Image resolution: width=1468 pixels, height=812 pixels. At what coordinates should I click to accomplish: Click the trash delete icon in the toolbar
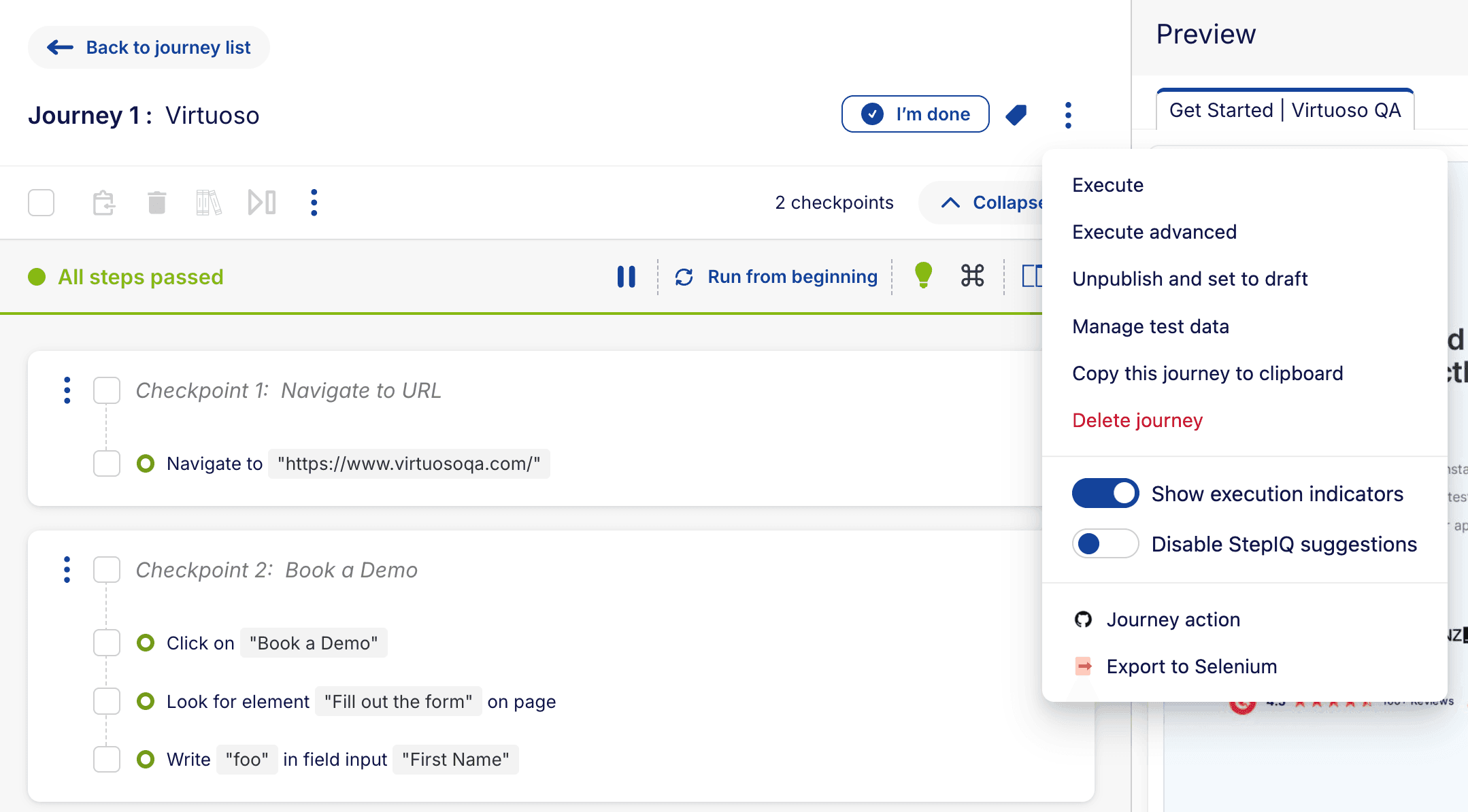tap(156, 203)
